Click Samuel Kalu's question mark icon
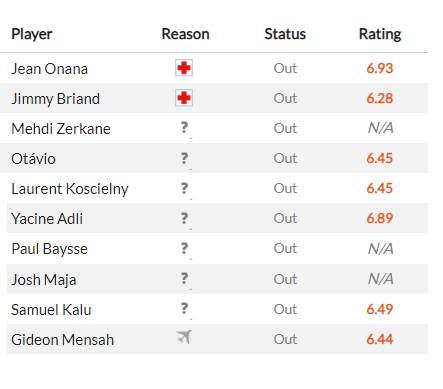Viewport: 443px width, 389px height. [184, 308]
